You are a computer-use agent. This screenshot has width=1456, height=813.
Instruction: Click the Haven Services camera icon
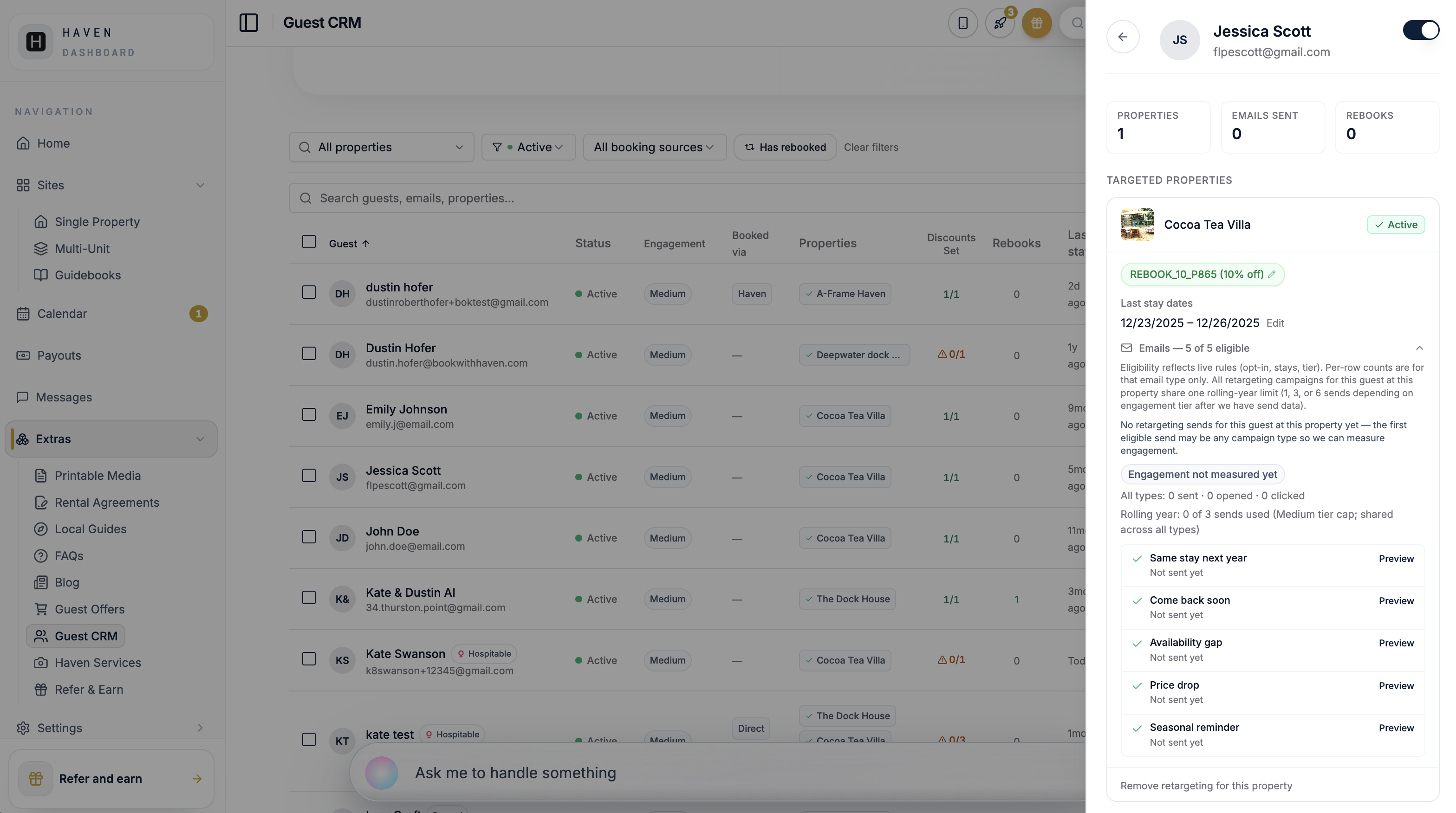[x=41, y=663]
